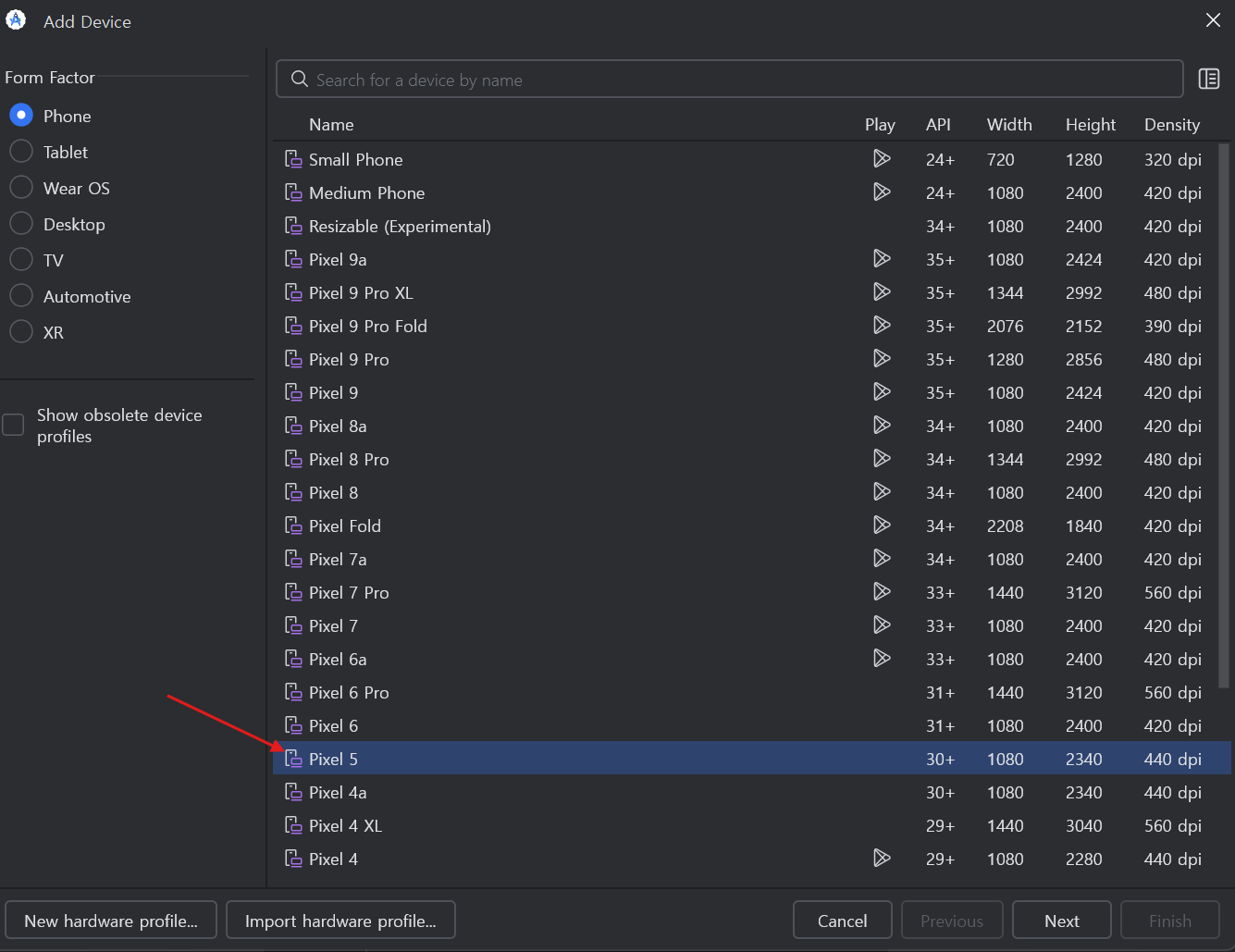Viewport: 1235px width, 952px height.
Task: Click the details panel toggle icon beside search
Action: tap(1208, 80)
